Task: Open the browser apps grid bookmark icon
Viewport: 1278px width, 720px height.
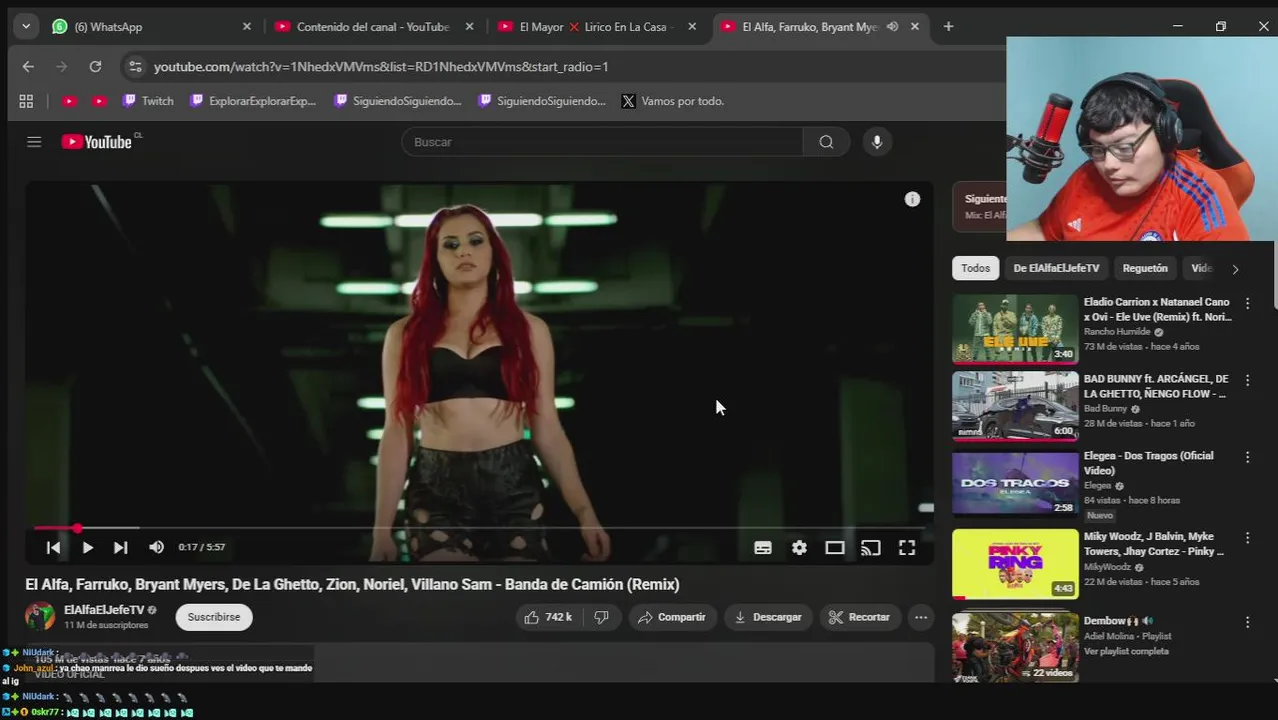Action: [x=26, y=101]
